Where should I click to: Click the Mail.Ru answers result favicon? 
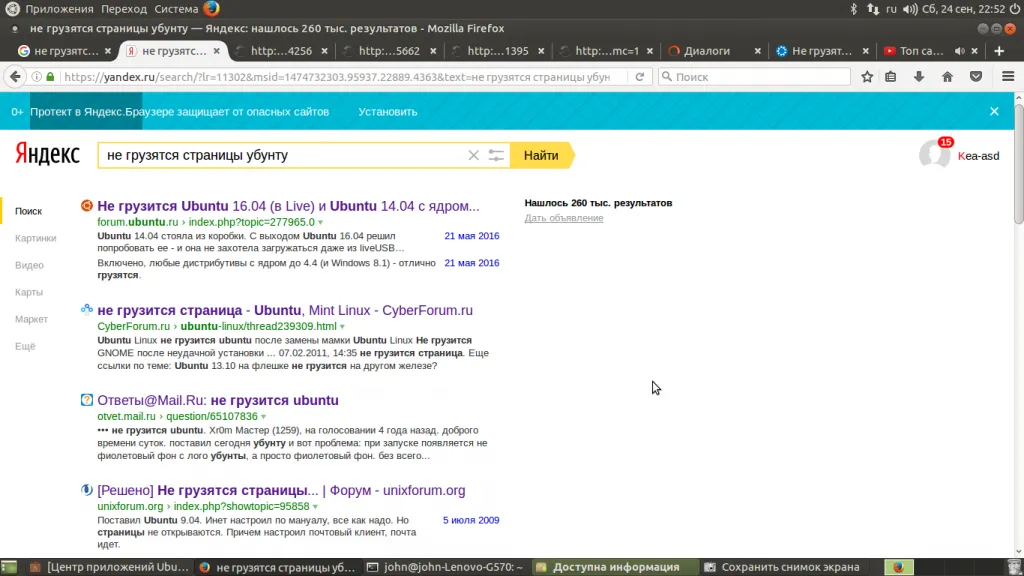pyautogui.click(x=86, y=400)
